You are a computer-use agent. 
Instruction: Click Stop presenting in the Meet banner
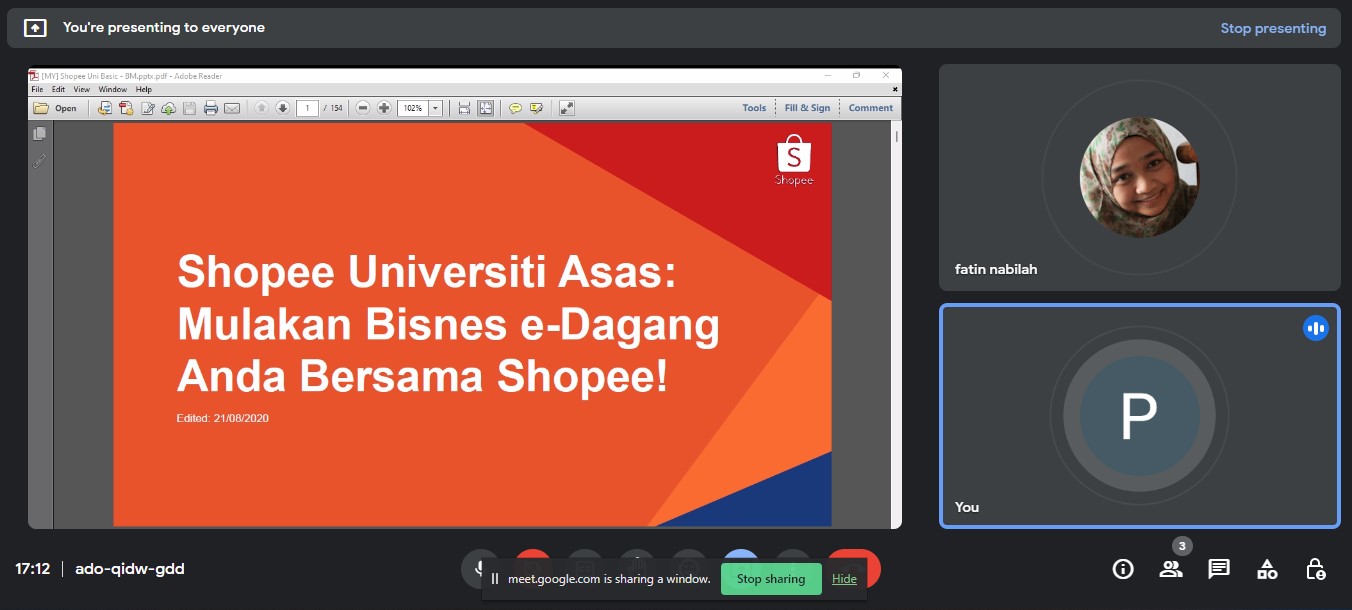point(1273,28)
